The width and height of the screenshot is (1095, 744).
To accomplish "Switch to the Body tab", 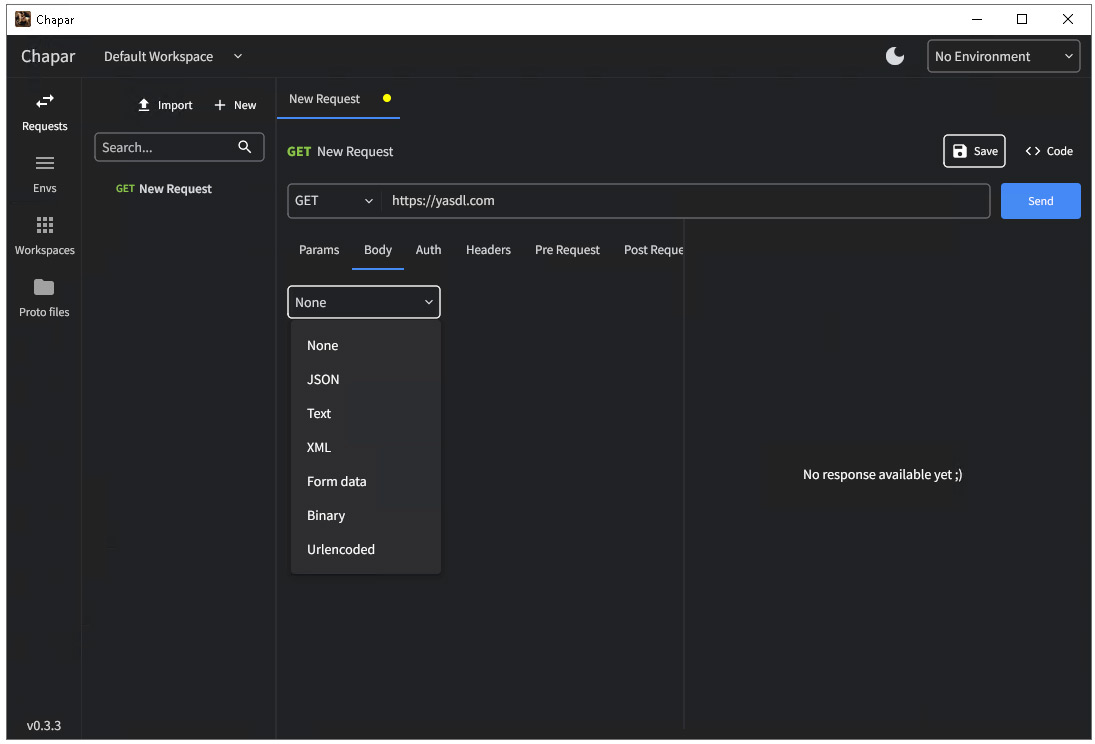I will pos(378,250).
